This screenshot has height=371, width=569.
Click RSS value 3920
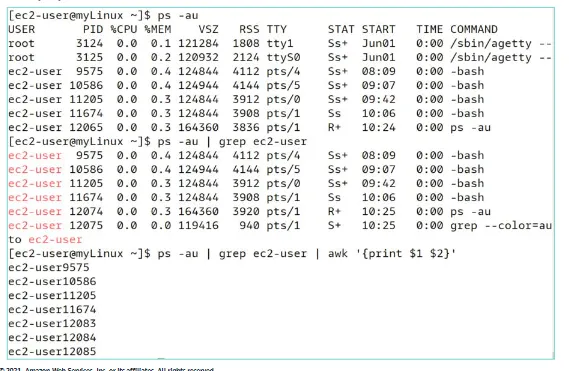pyautogui.click(x=246, y=212)
